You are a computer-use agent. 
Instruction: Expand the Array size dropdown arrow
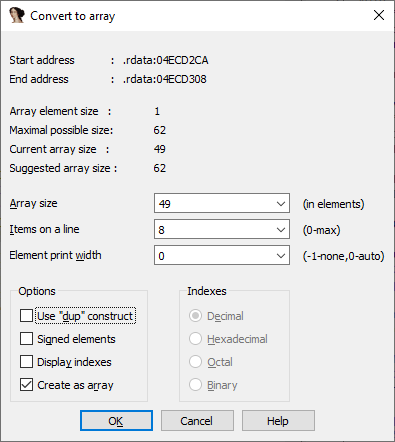pos(281,203)
